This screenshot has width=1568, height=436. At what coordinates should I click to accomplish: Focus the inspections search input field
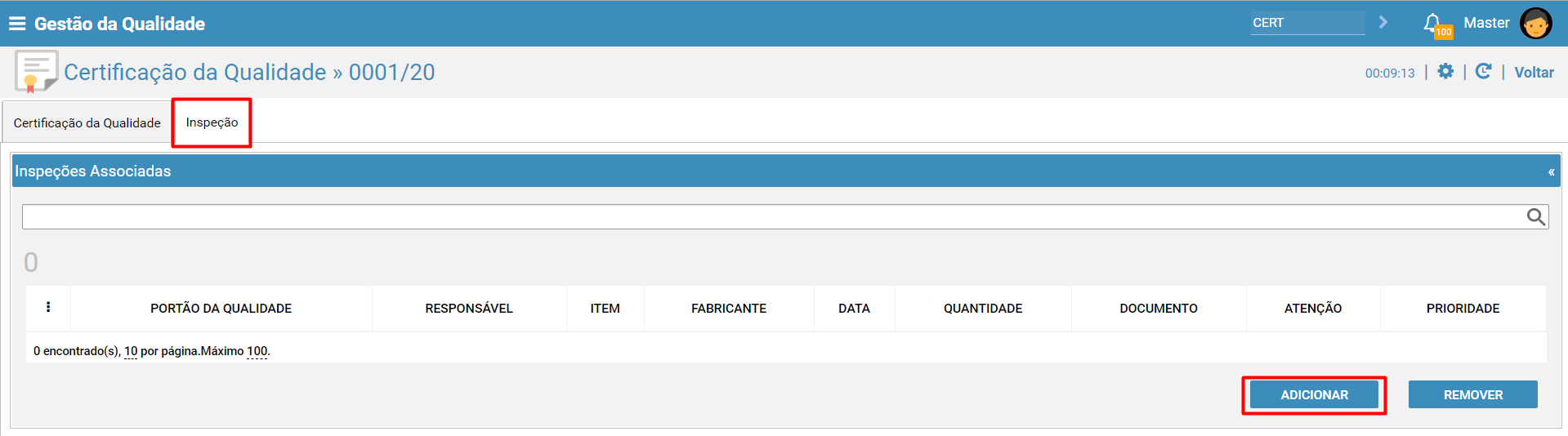773,216
